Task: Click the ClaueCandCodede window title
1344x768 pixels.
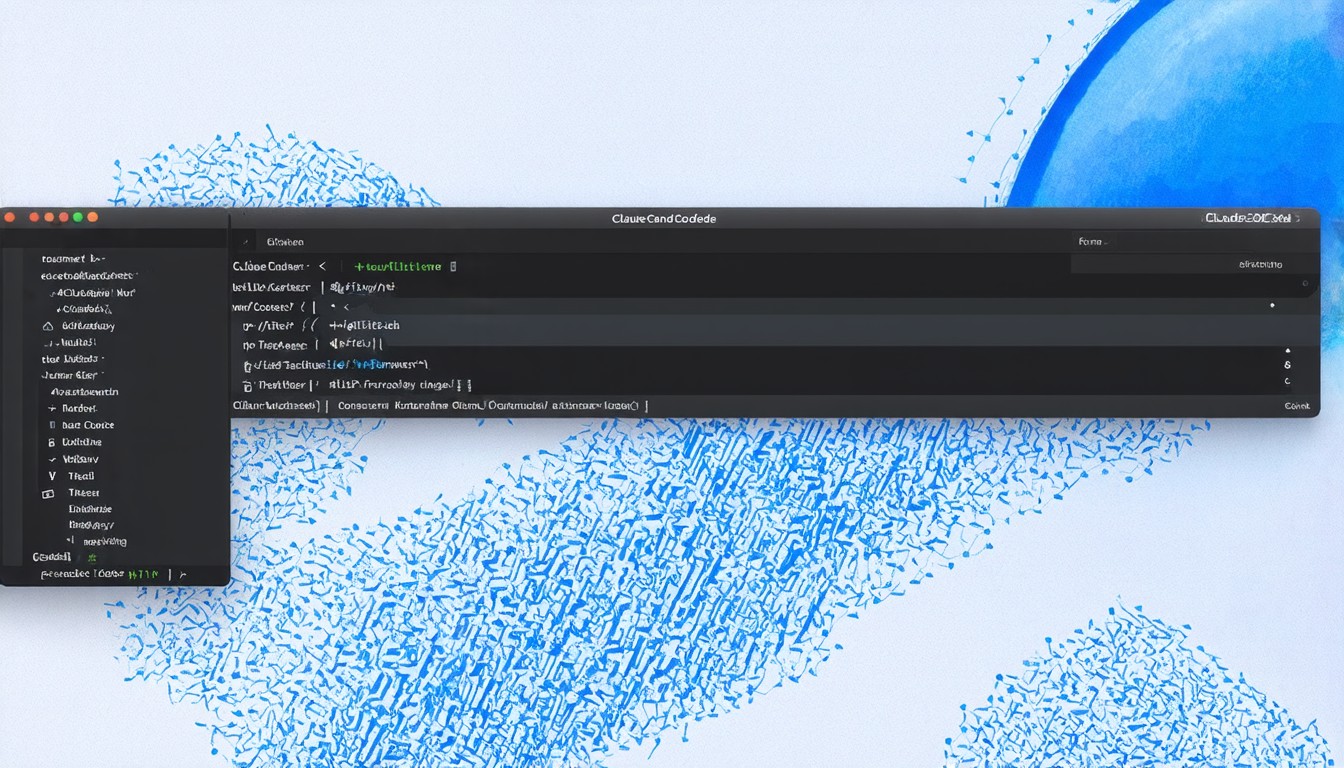Action: tap(664, 218)
